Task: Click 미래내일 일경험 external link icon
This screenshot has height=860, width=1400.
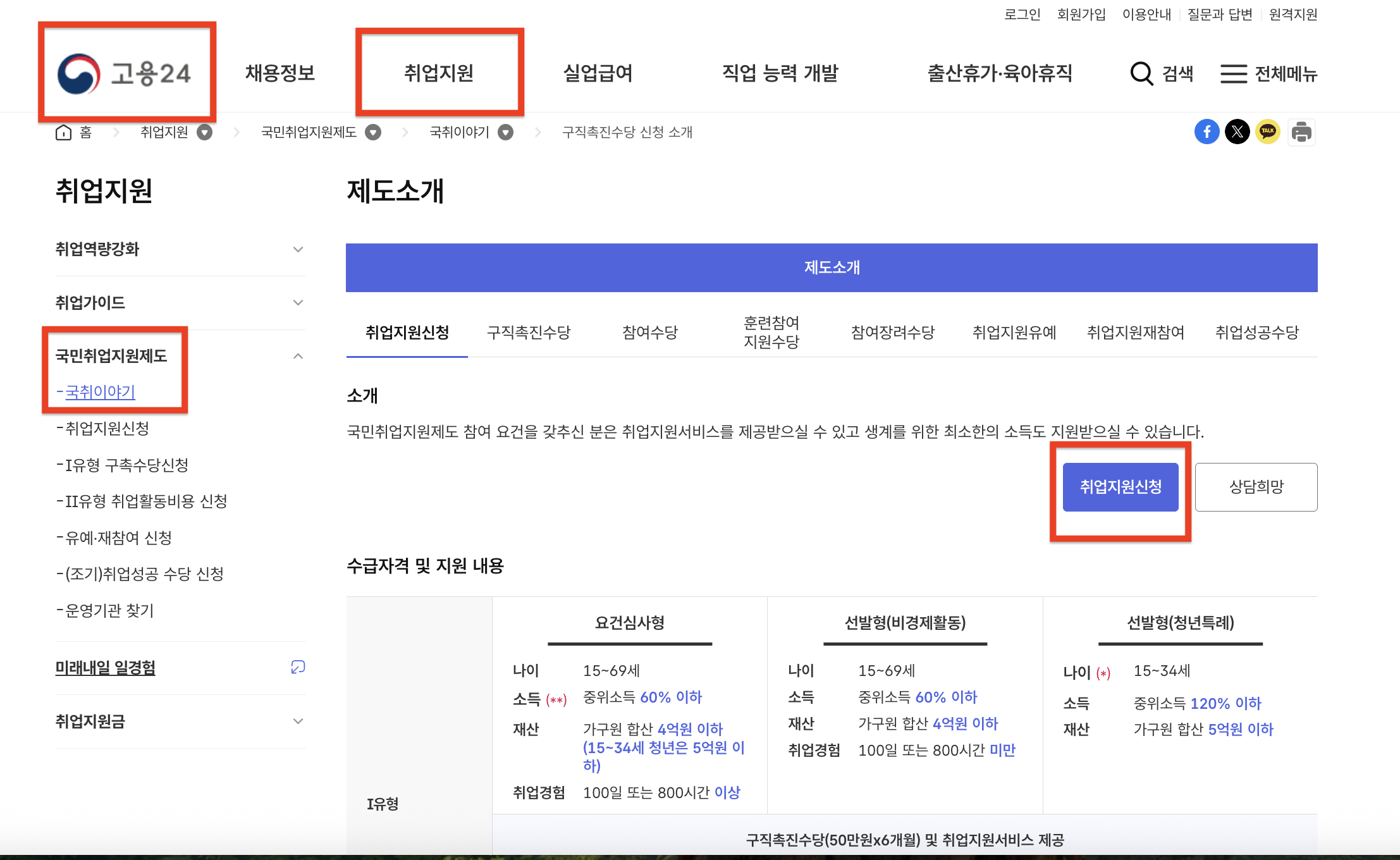Action: pos(298,667)
